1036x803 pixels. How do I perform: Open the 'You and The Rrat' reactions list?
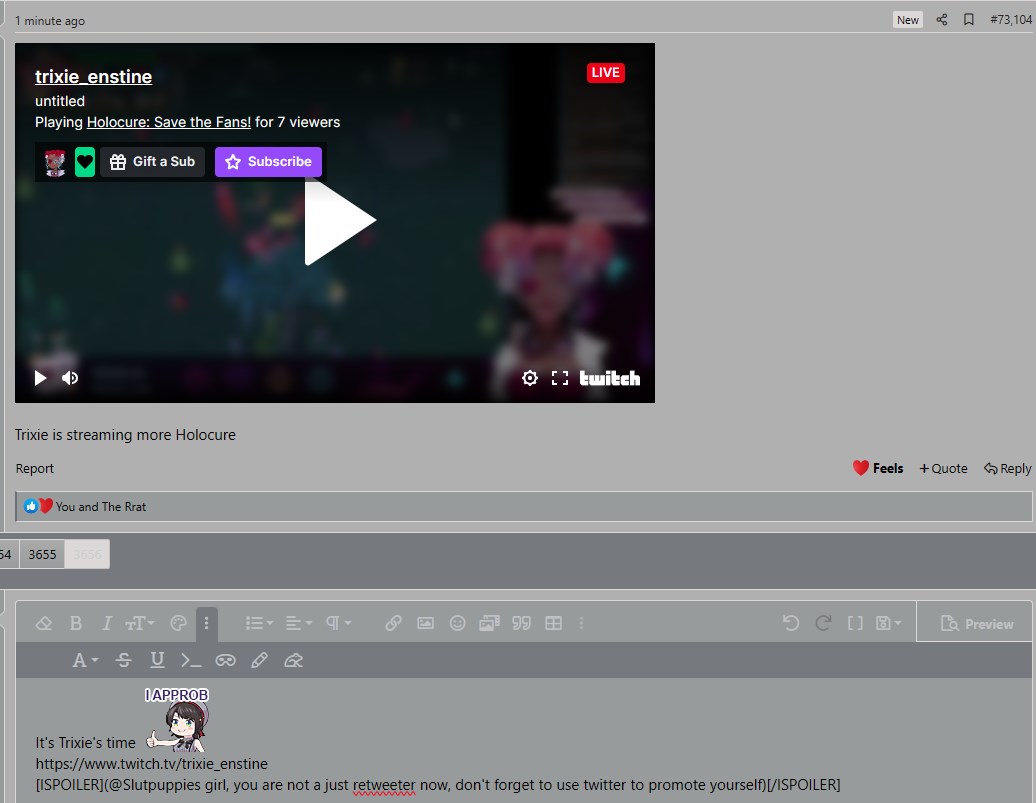[100, 507]
